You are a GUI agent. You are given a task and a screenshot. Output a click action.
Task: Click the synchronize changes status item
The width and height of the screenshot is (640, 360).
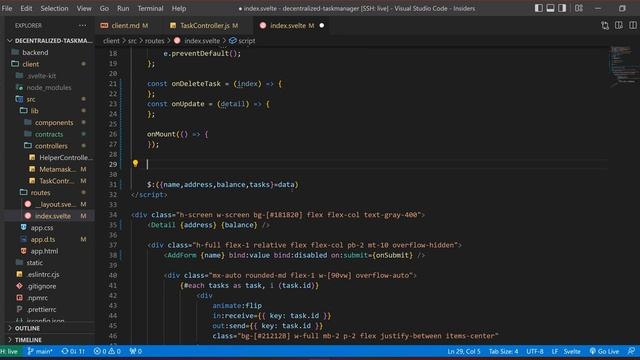click(x=73, y=351)
